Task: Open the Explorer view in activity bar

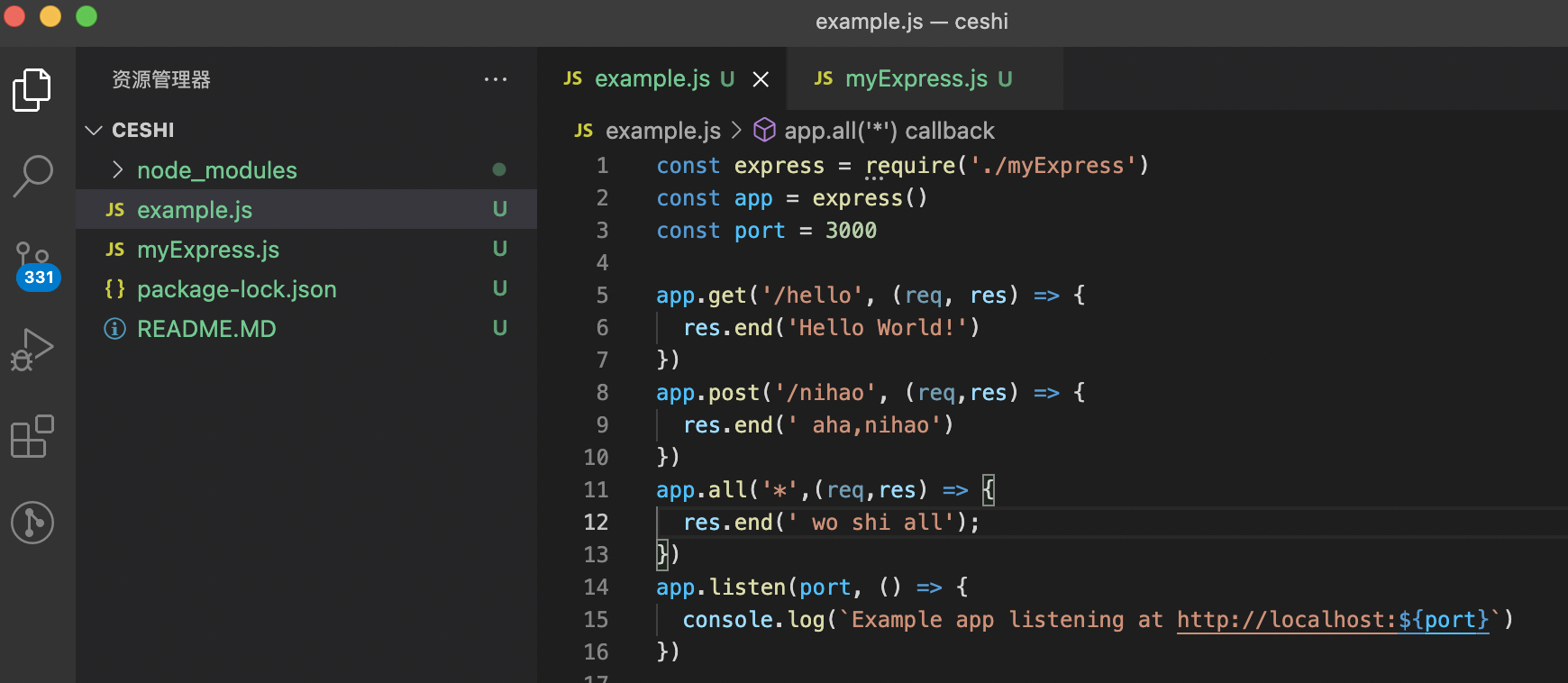Action: (x=32, y=90)
